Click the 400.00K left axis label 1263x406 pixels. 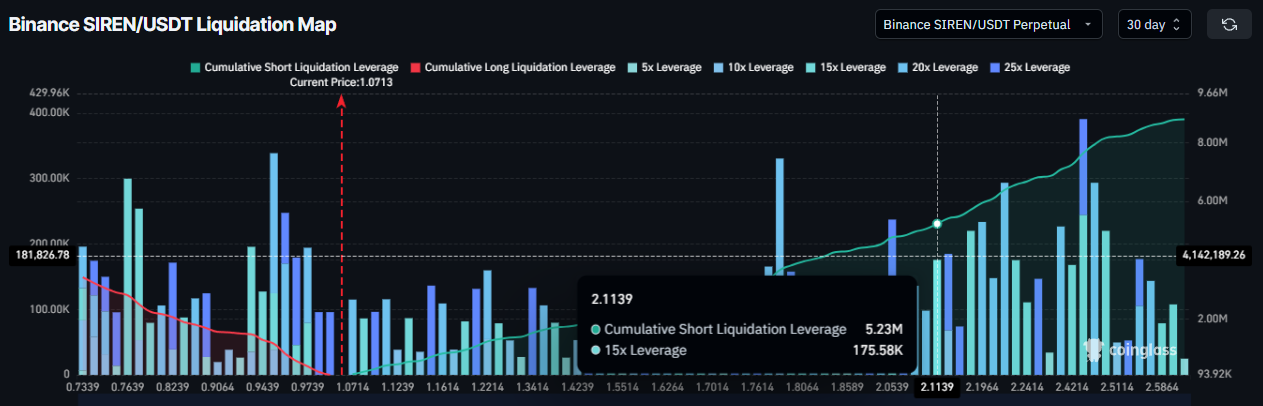tap(50, 113)
